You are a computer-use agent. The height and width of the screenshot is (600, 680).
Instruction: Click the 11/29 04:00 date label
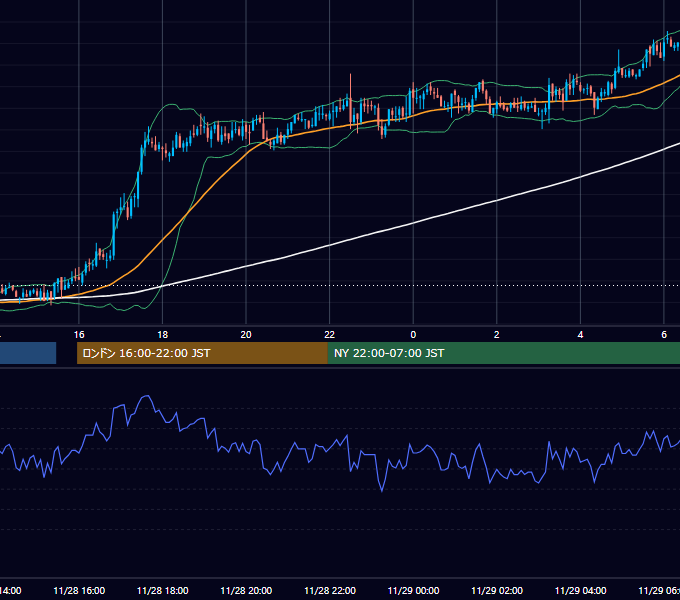click(581, 590)
